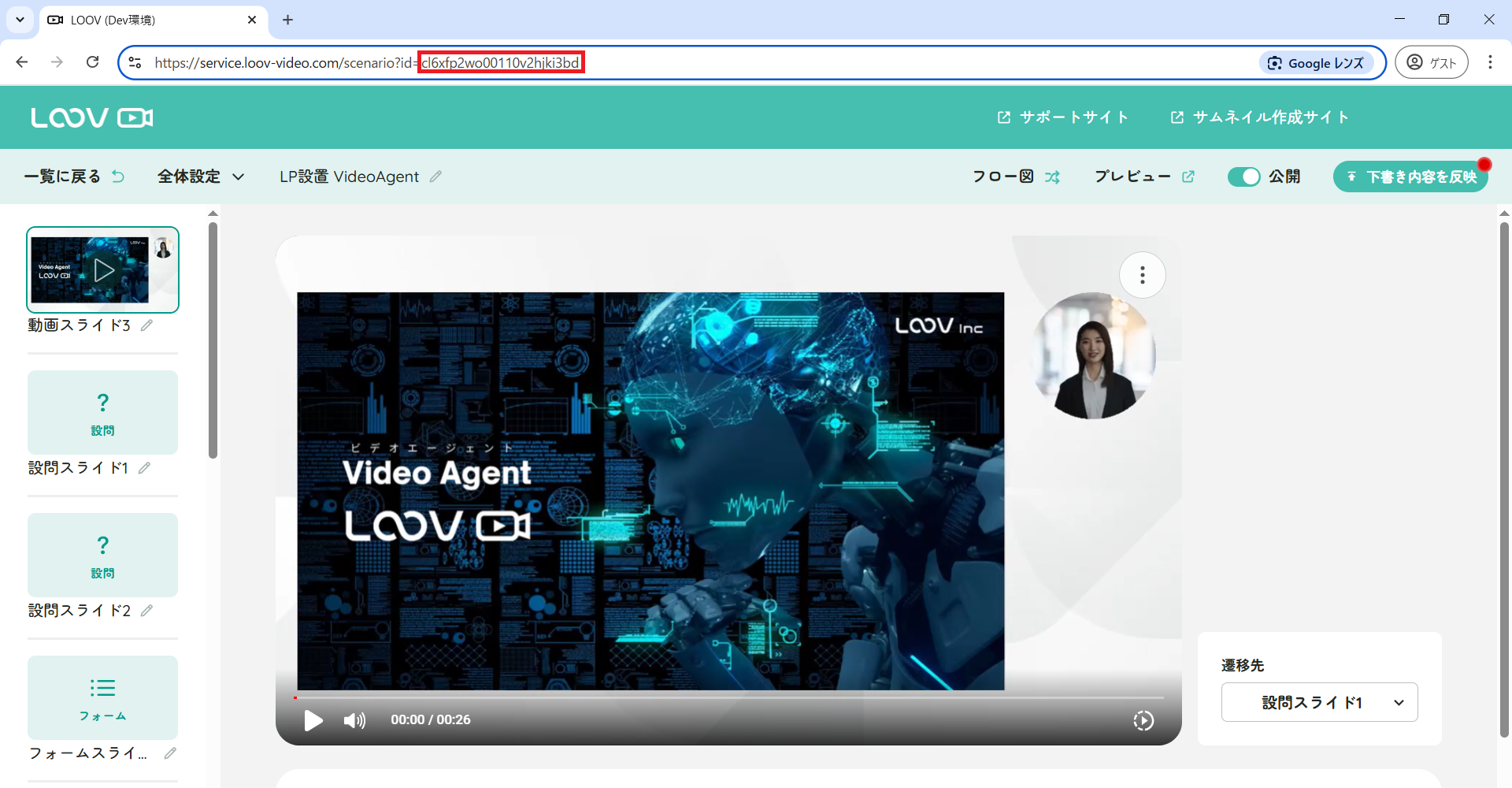The height and width of the screenshot is (788, 1512).
Task: Open the 遷移先 設問スライド1 dropdown
Action: 1320,702
